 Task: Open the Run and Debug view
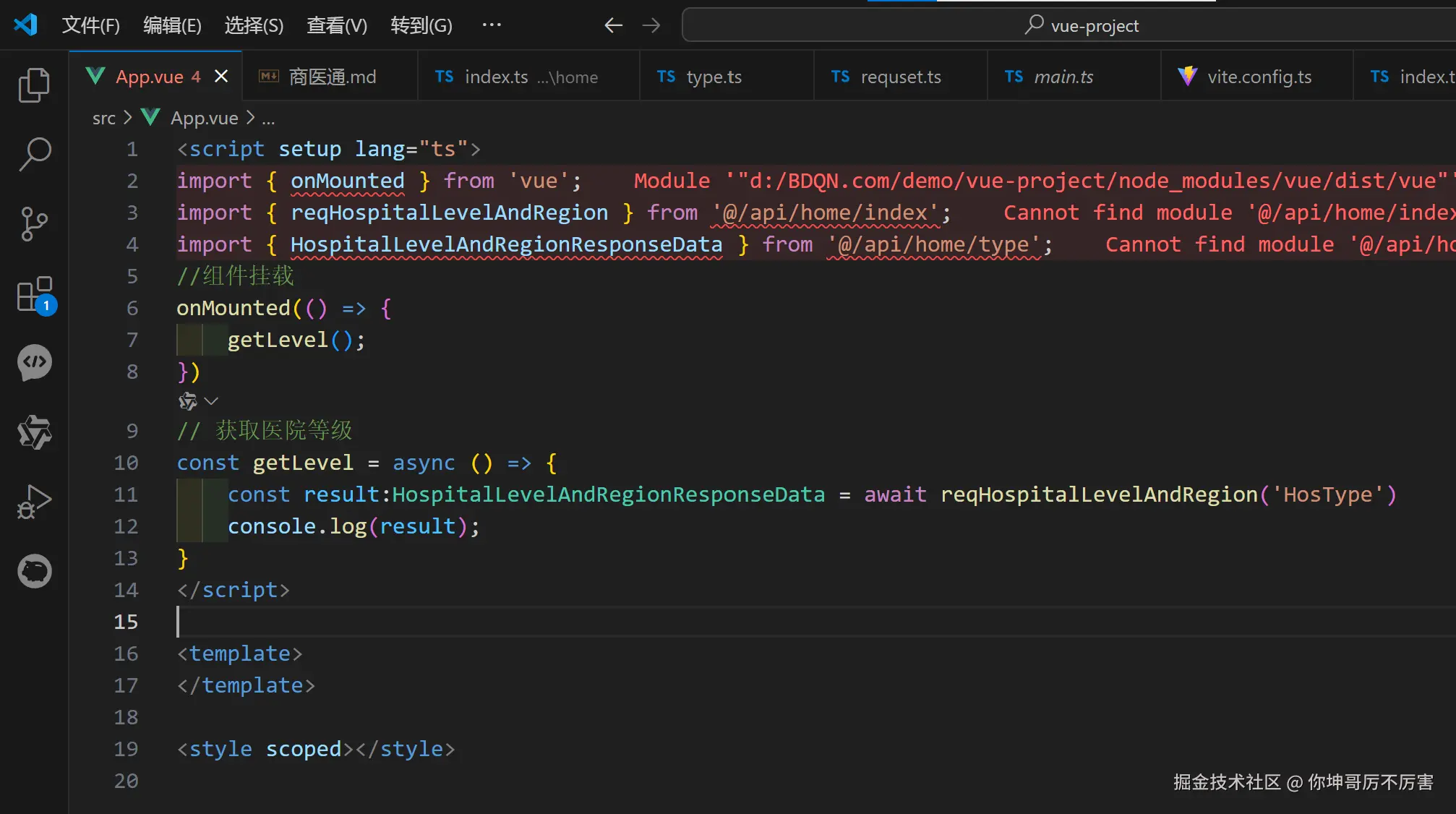[34, 502]
